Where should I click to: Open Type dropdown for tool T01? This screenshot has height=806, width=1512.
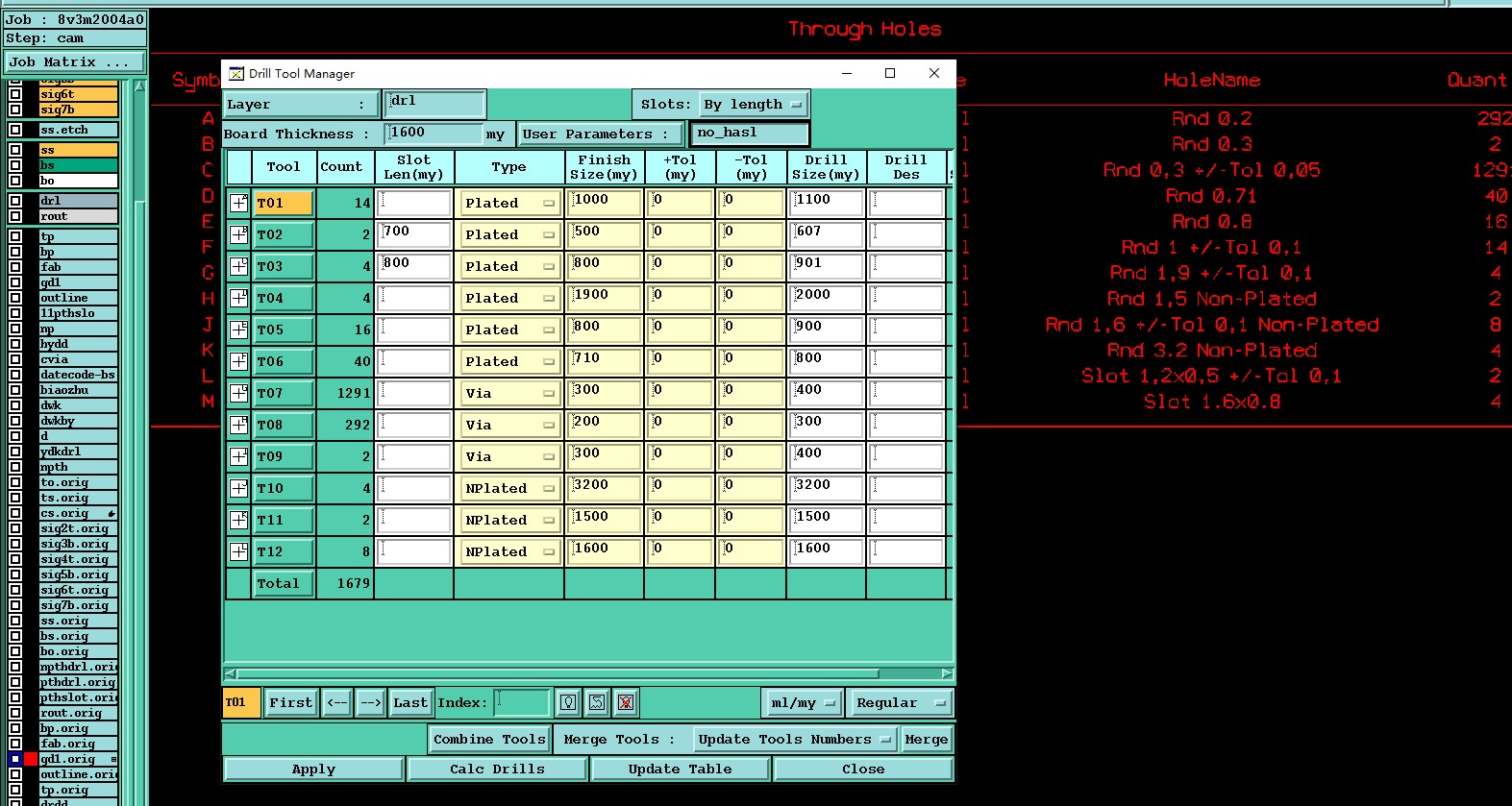[509, 203]
